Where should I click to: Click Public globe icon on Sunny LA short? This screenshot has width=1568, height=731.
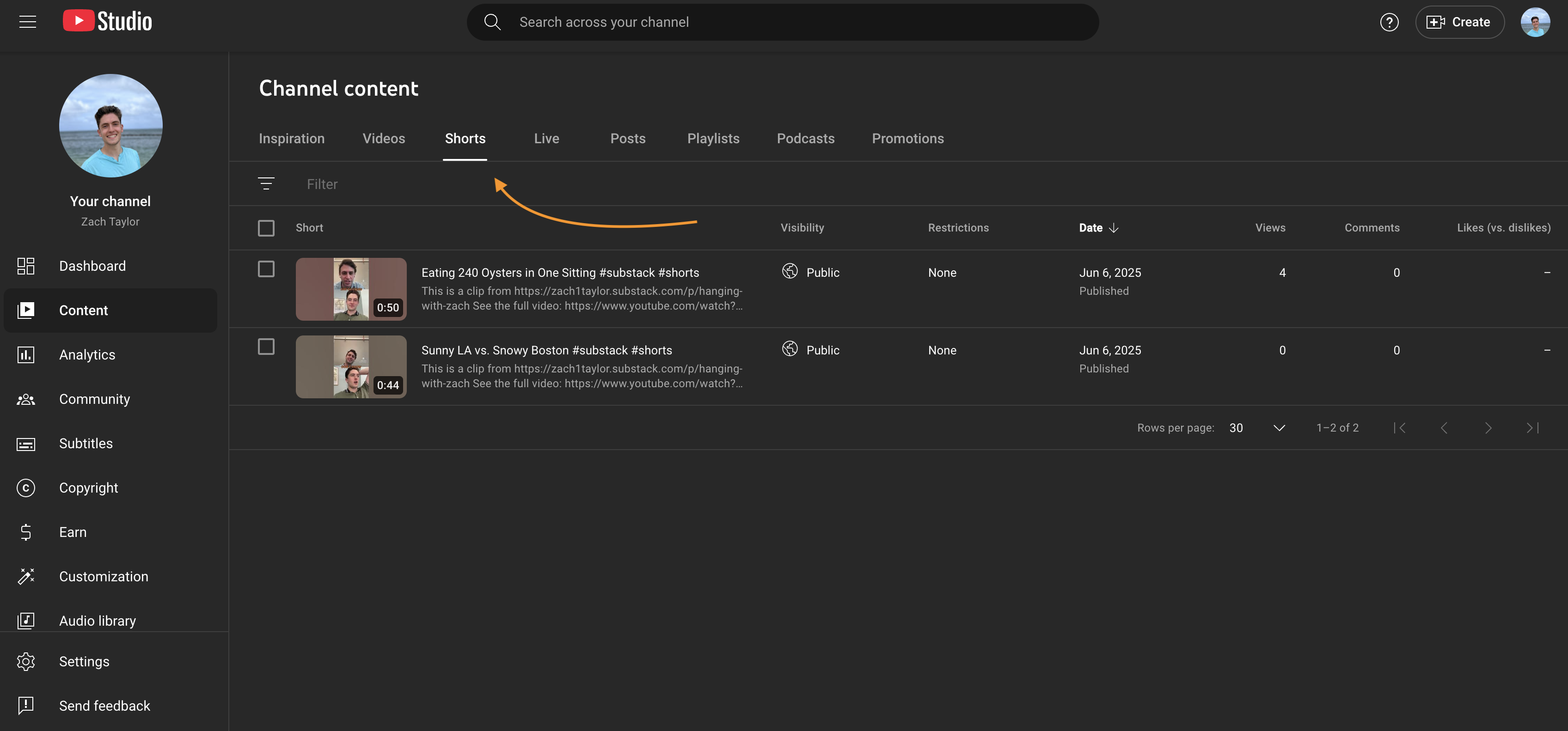790,349
